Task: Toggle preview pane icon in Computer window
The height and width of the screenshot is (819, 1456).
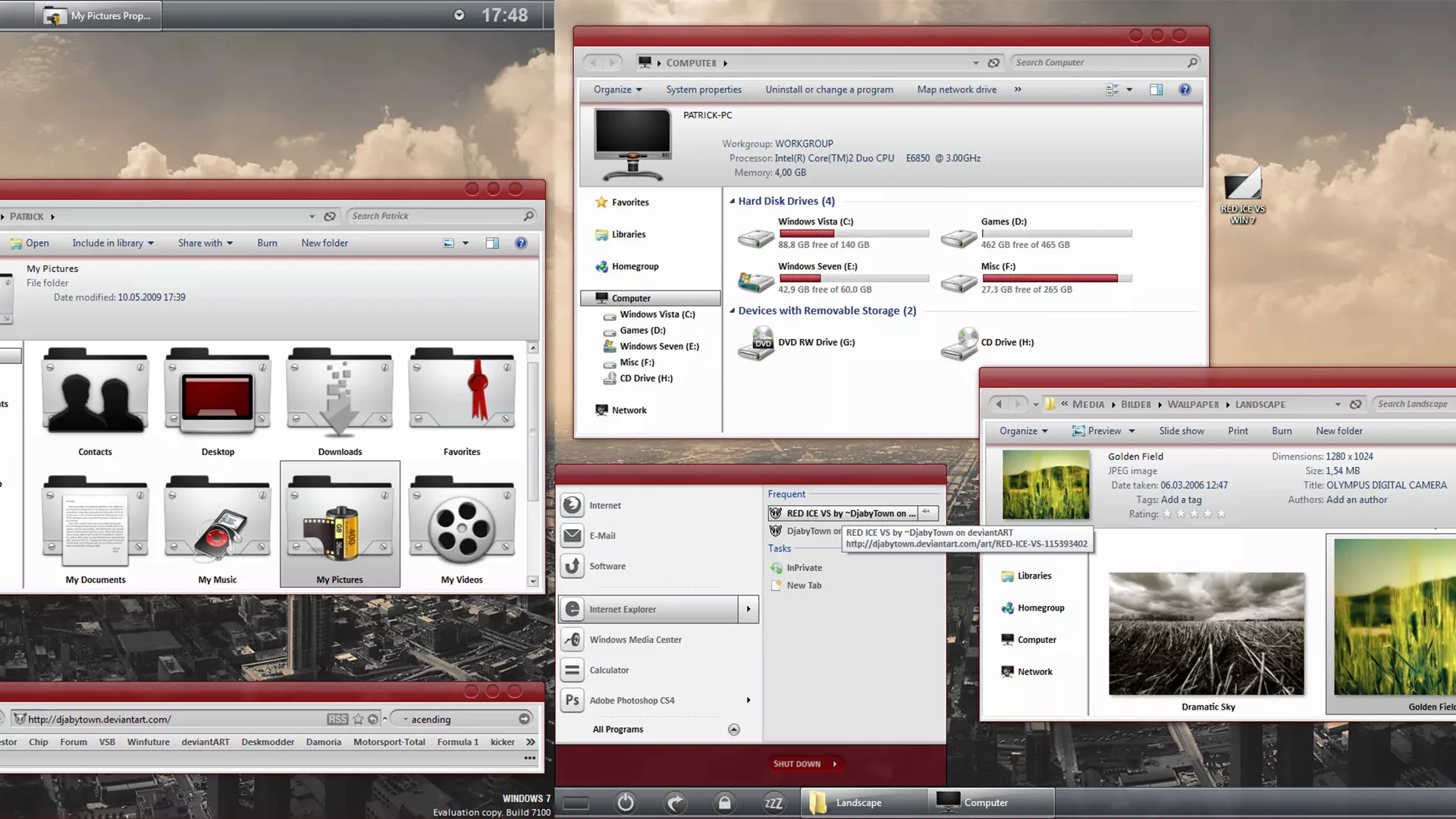Action: tap(1156, 89)
